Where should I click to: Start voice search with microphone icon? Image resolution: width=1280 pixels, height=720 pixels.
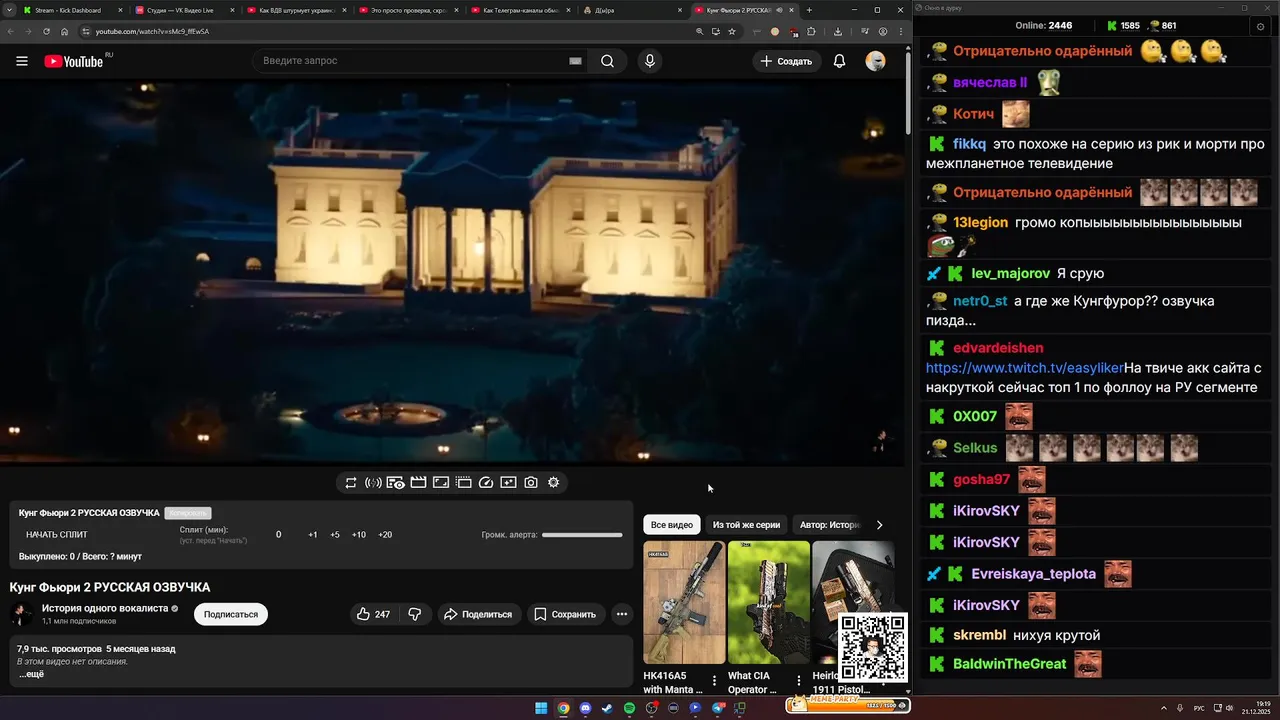[650, 61]
